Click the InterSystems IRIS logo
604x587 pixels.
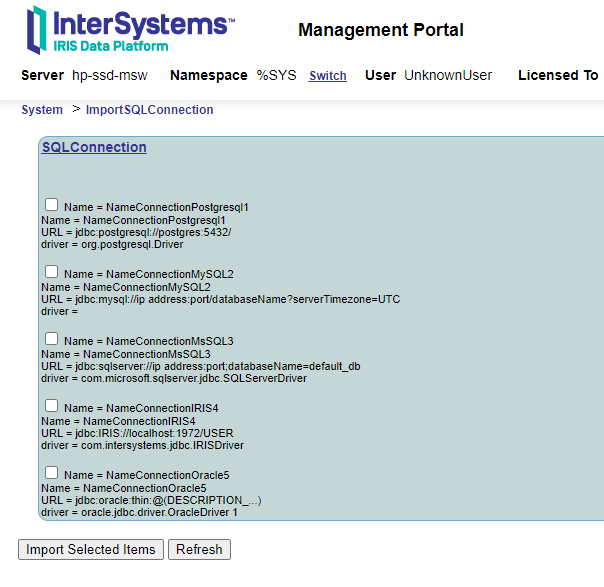[130, 30]
